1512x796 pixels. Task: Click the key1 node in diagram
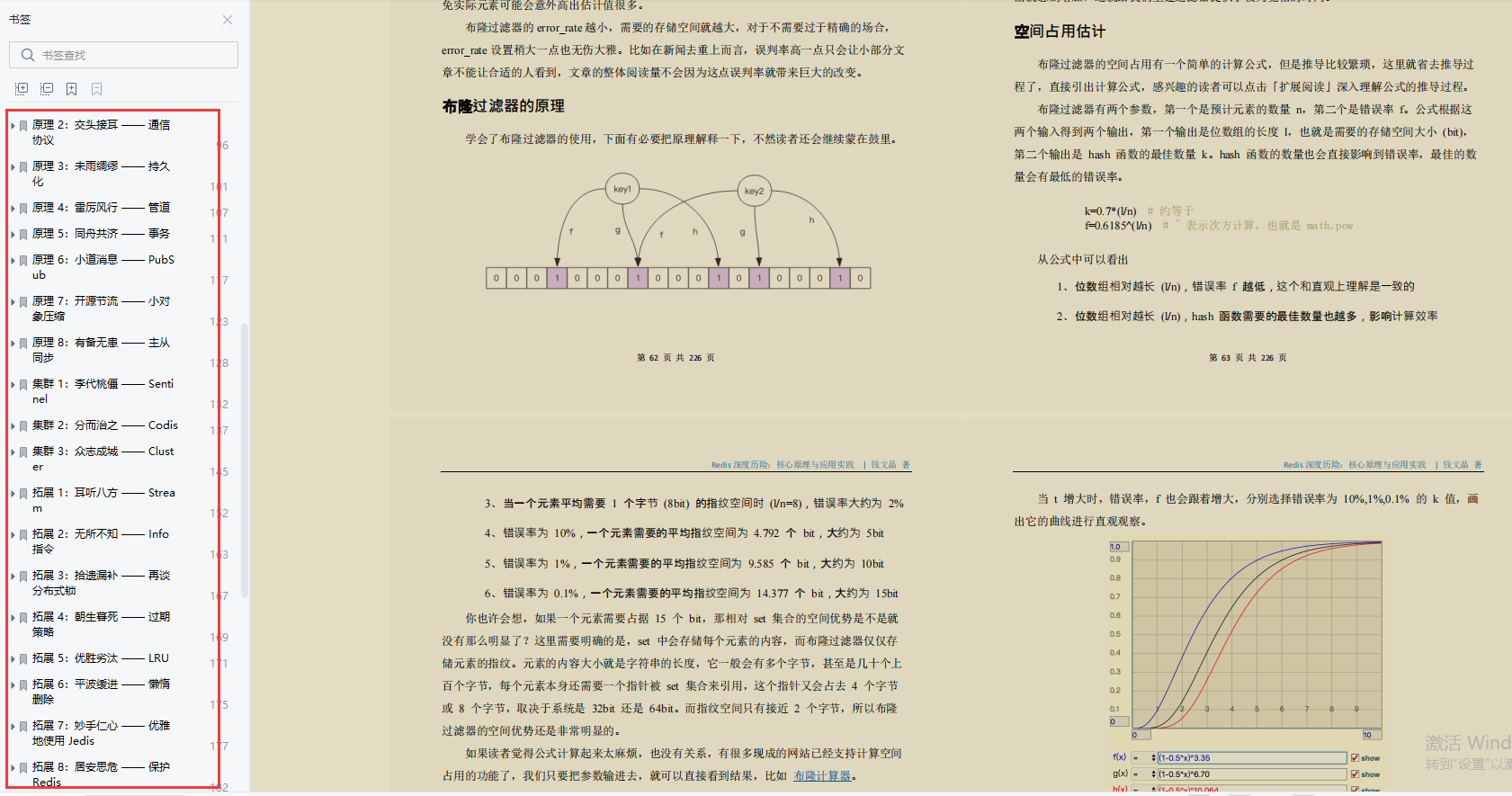(x=622, y=189)
